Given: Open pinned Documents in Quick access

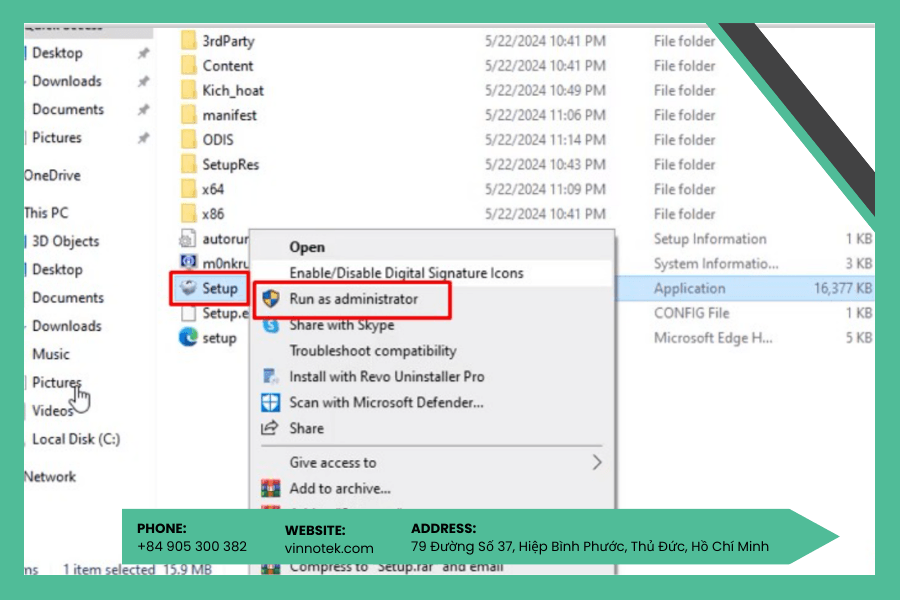Looking at the screenshot, I should (x=68, y=109).
